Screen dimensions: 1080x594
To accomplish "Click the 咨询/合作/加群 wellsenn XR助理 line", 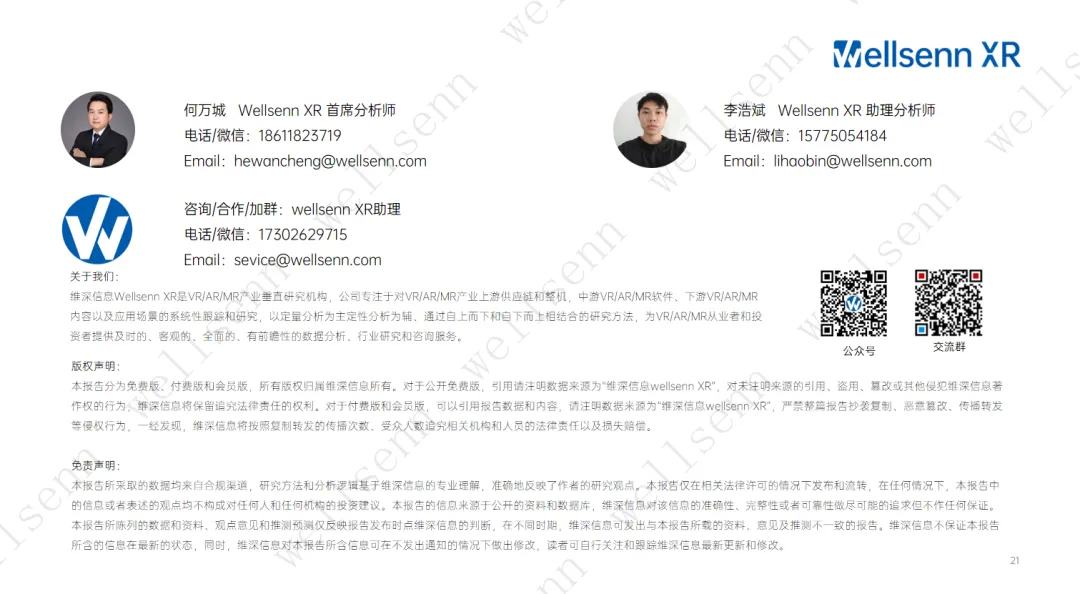I will pos(292,209).
